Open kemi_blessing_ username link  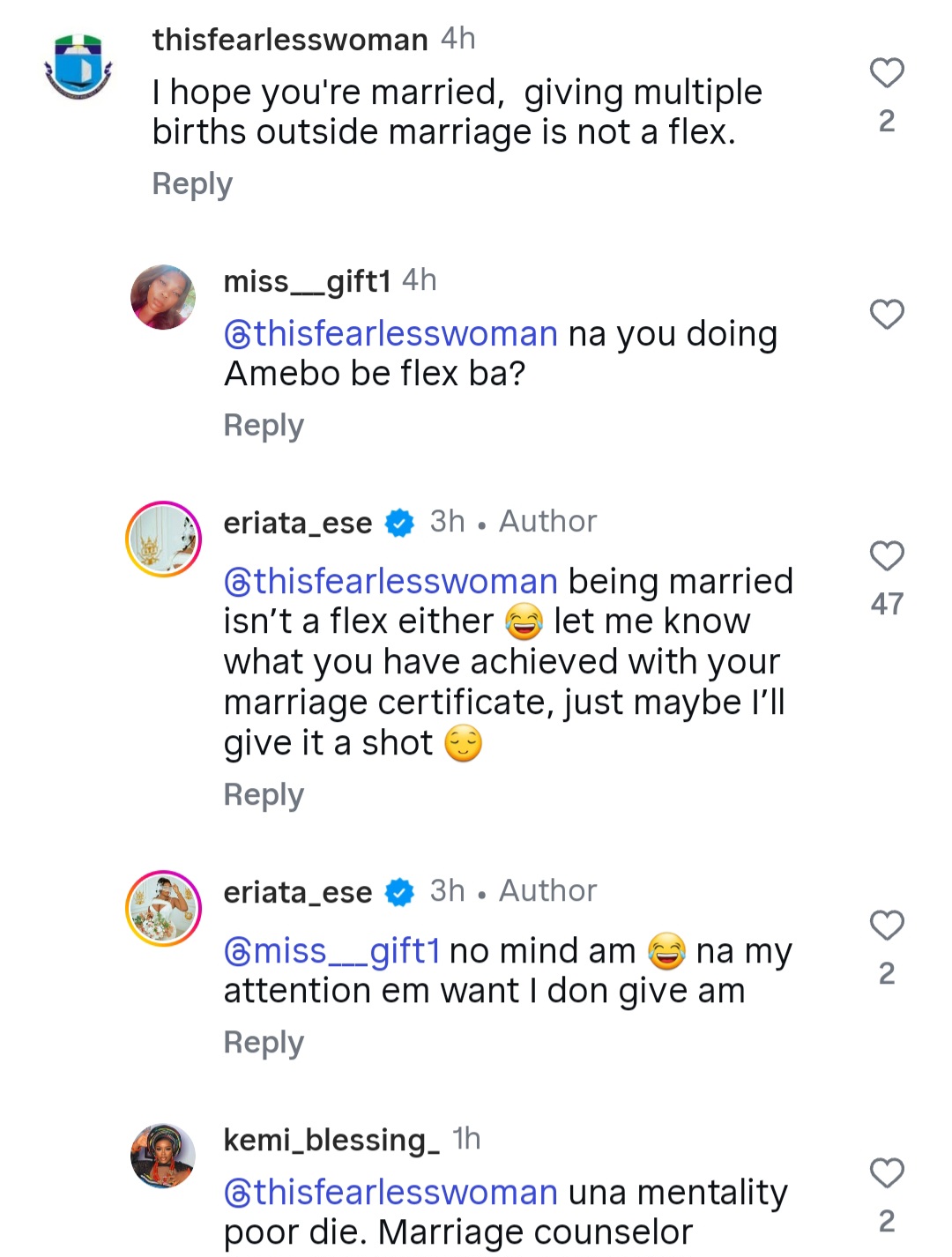tap(331, 1140)
